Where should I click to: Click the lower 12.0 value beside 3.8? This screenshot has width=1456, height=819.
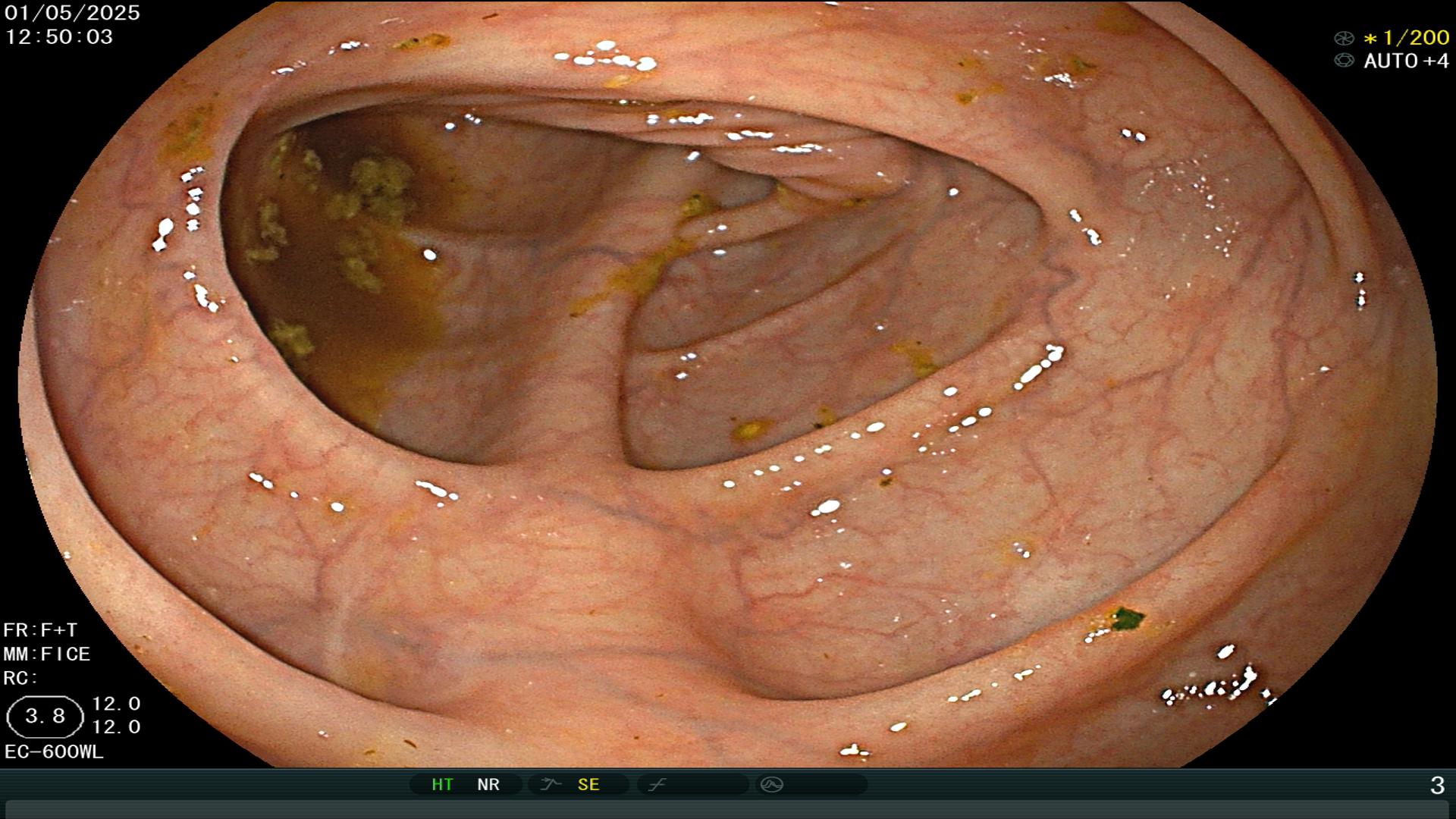click(116, 727)
